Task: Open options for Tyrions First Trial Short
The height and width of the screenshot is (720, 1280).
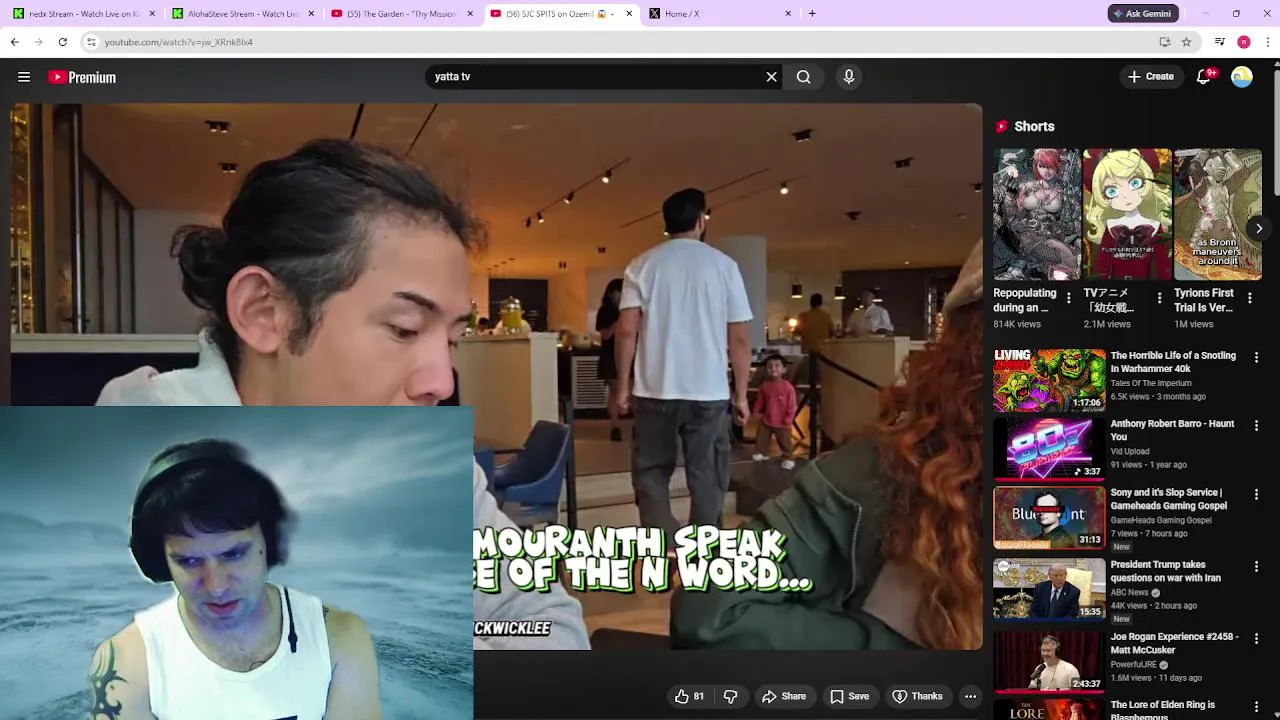Action: 1249,298
